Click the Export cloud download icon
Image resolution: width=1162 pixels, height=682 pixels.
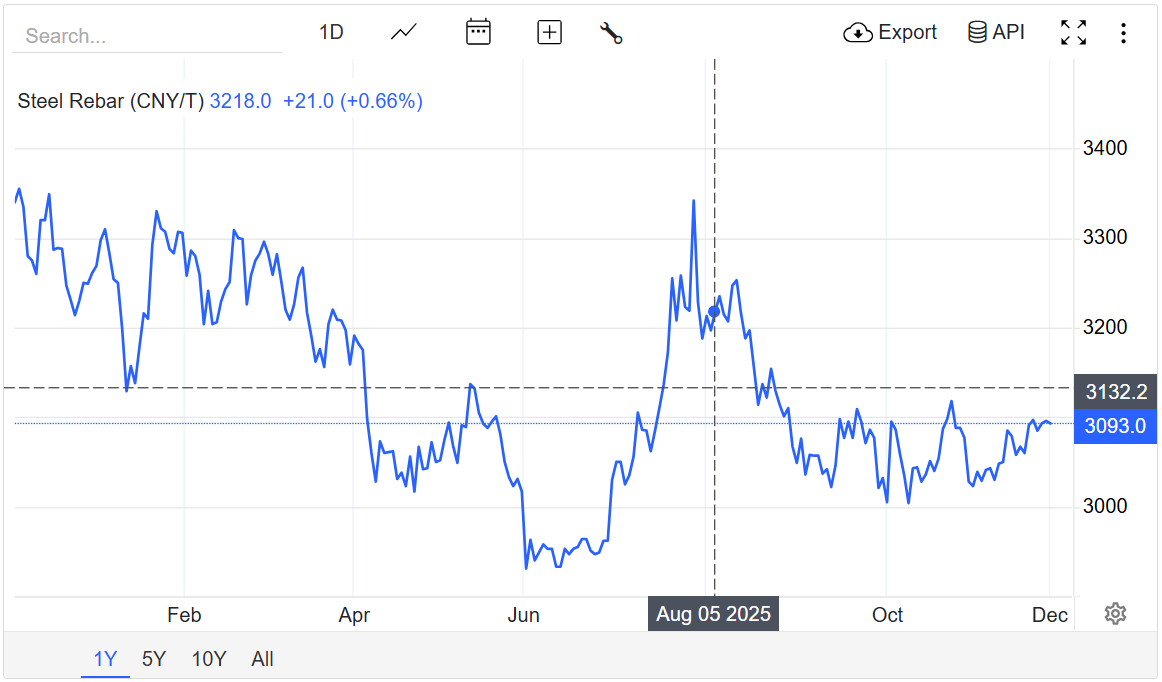pyautogui.click(x=858, y=33)
